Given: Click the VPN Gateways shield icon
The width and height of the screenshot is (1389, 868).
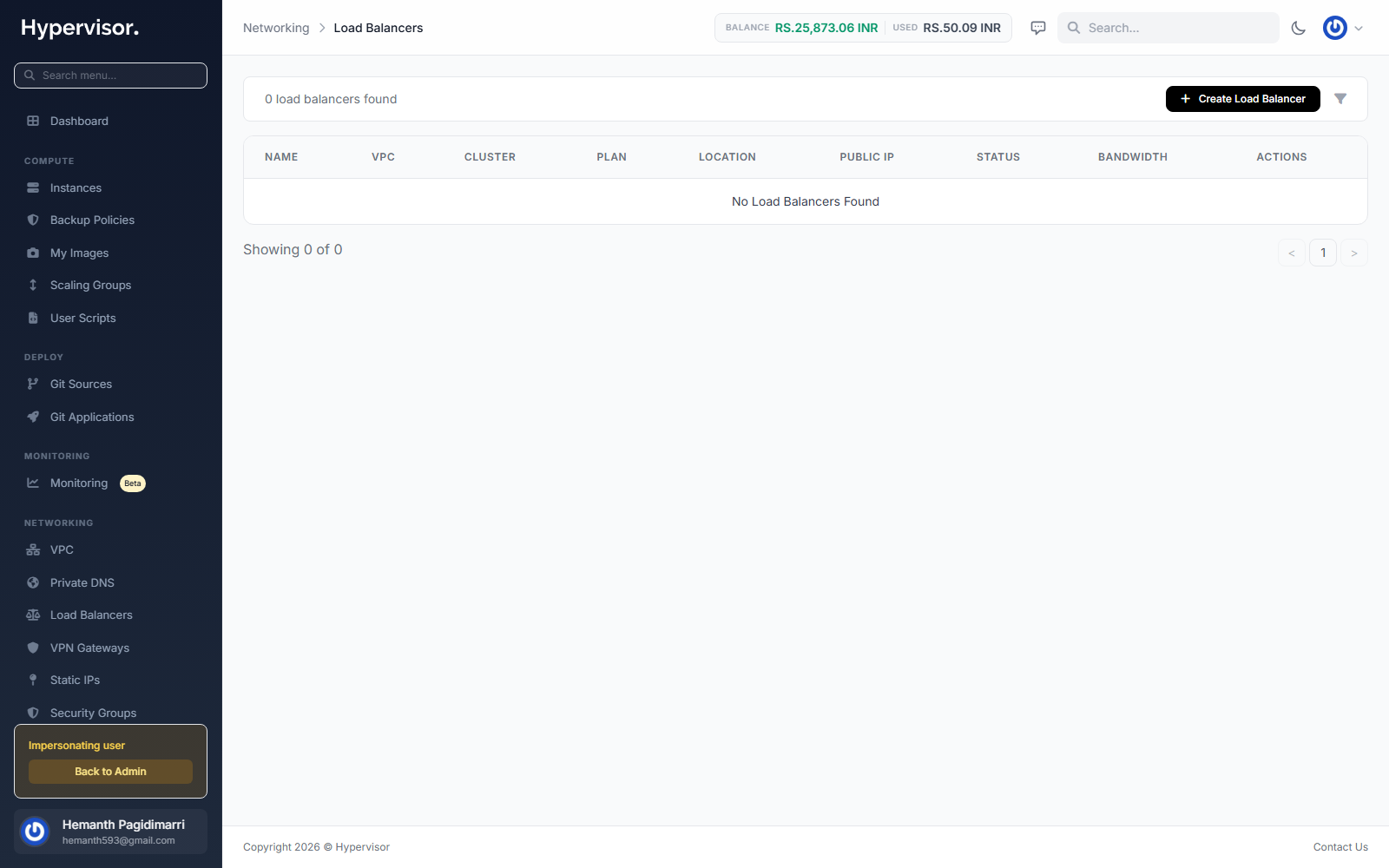Looking at the screenshot, I should click(33, 648).
